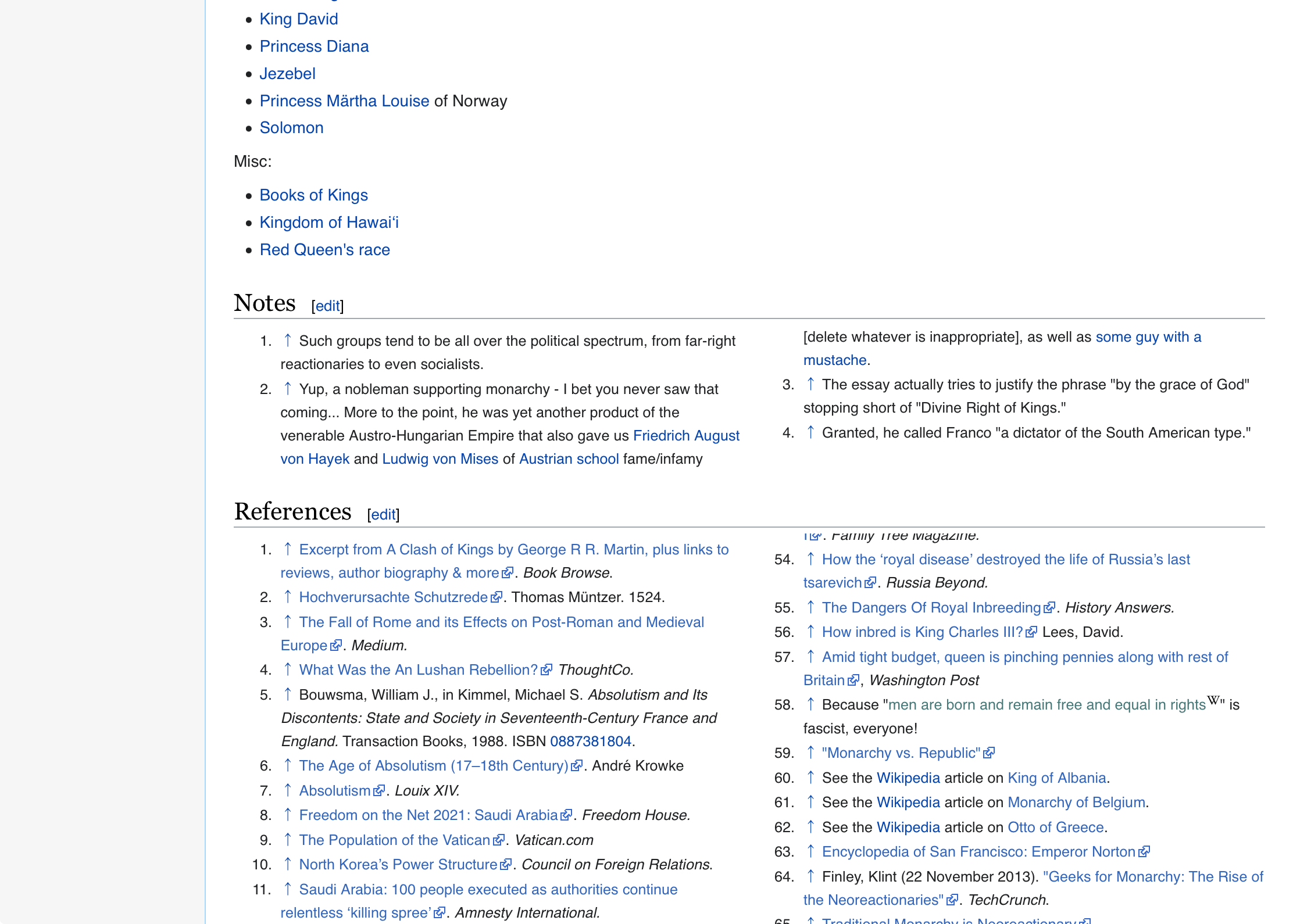The width and height of the screenshot is (1293, 924).
Task: Edit the References section
Action: pos(383,514)
